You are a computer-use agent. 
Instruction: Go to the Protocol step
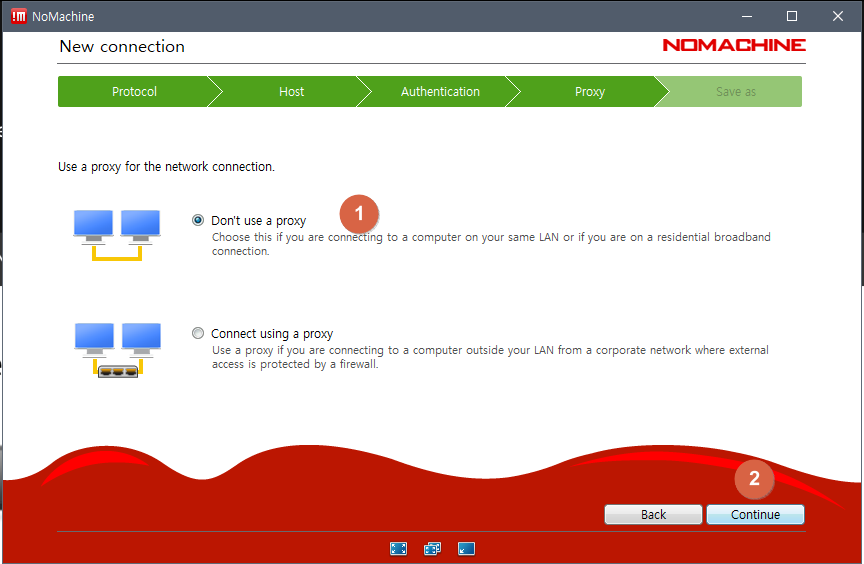click(x=134, y=91)
